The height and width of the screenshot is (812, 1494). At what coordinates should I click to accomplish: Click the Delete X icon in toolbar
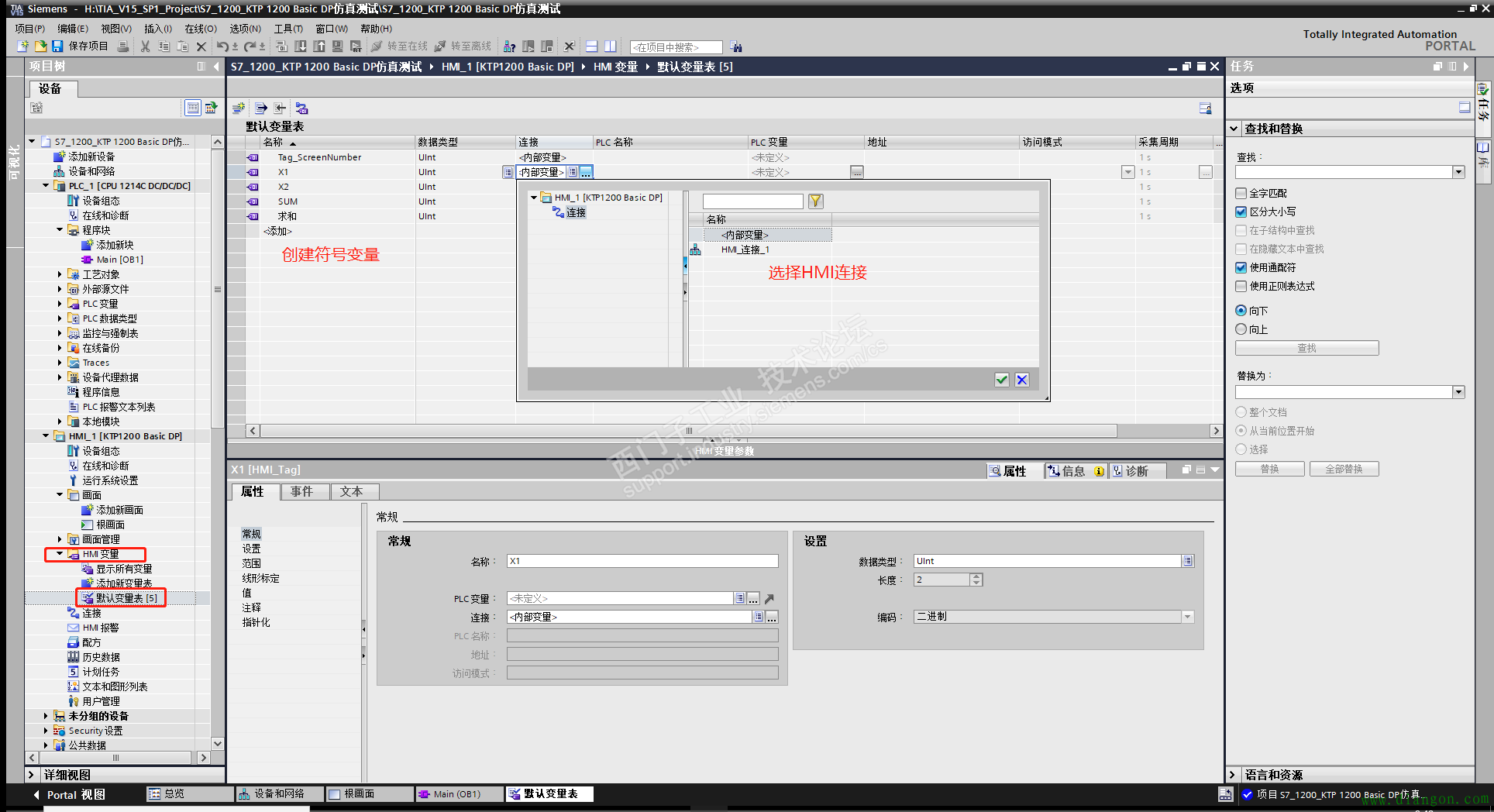[x=201, y=46]
